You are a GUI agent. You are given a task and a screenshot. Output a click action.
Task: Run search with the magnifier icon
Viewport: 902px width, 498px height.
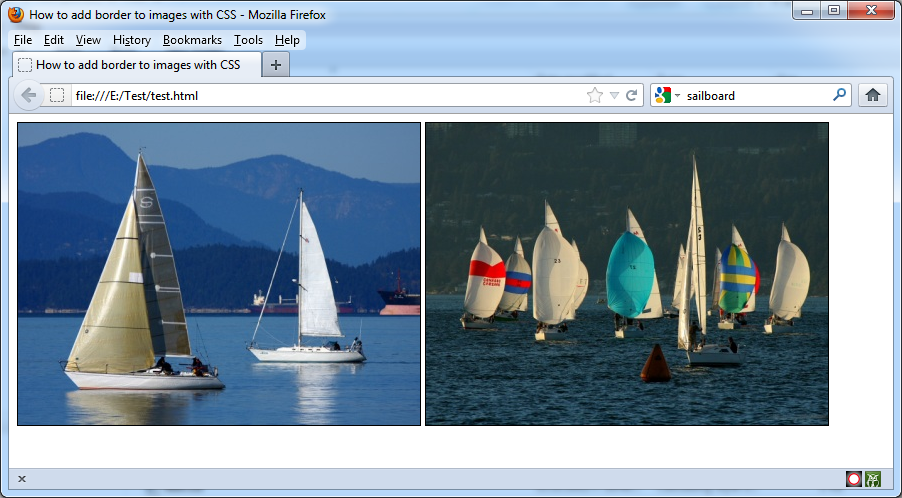pos(839,94)
